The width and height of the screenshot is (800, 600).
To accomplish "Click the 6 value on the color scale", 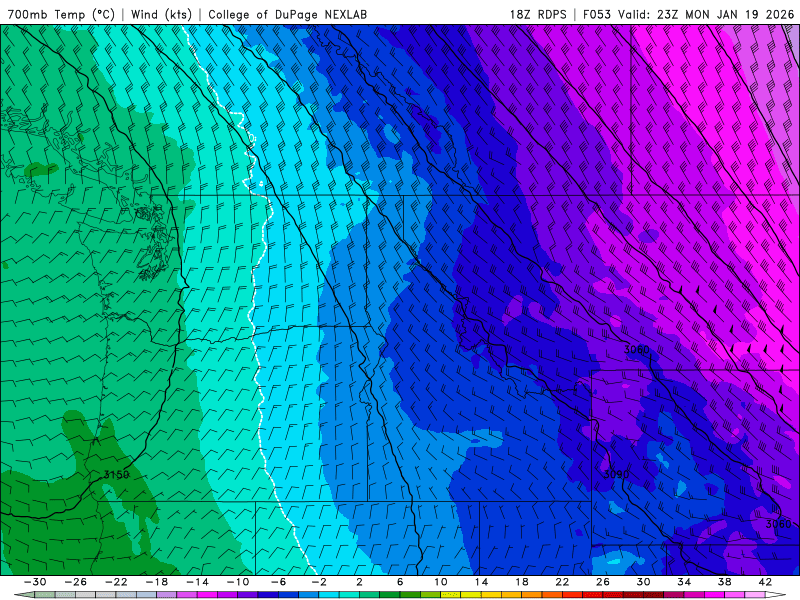I will 400,582.
